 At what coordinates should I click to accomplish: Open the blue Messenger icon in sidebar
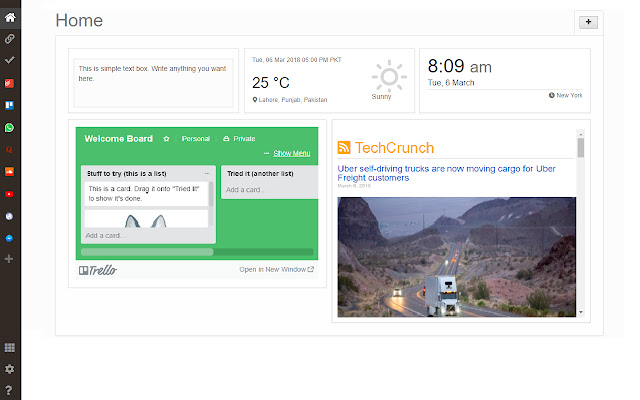(9, 238)
